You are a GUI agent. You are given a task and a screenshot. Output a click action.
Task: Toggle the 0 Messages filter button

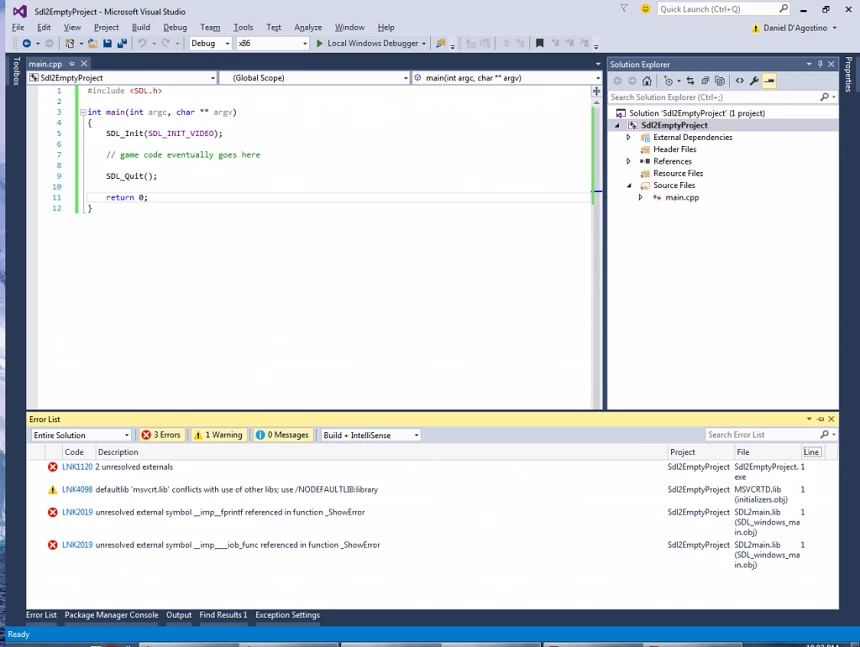[282, 435]
